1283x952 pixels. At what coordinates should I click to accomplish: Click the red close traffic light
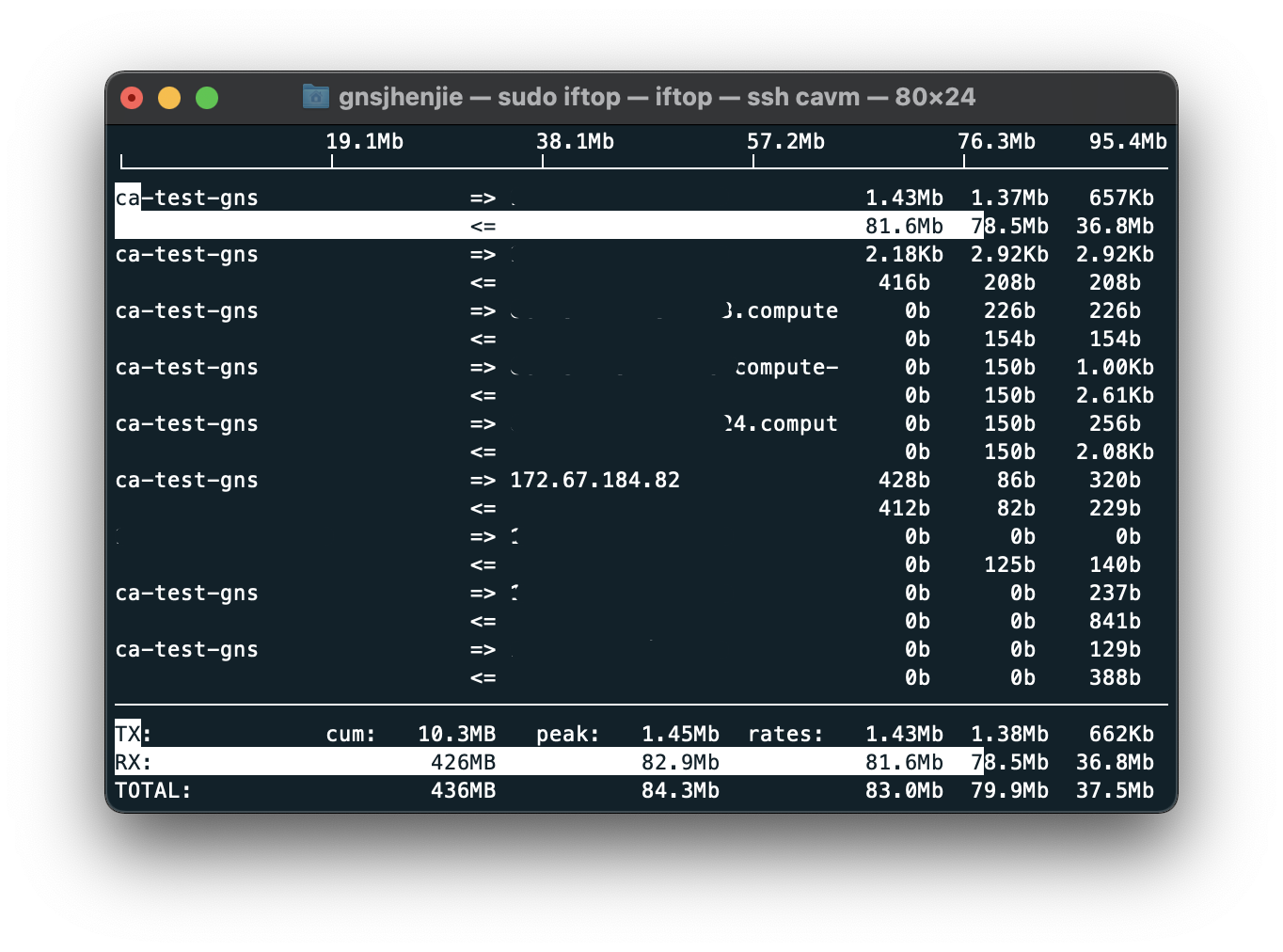pyautogui.click(x=132, y=97)
